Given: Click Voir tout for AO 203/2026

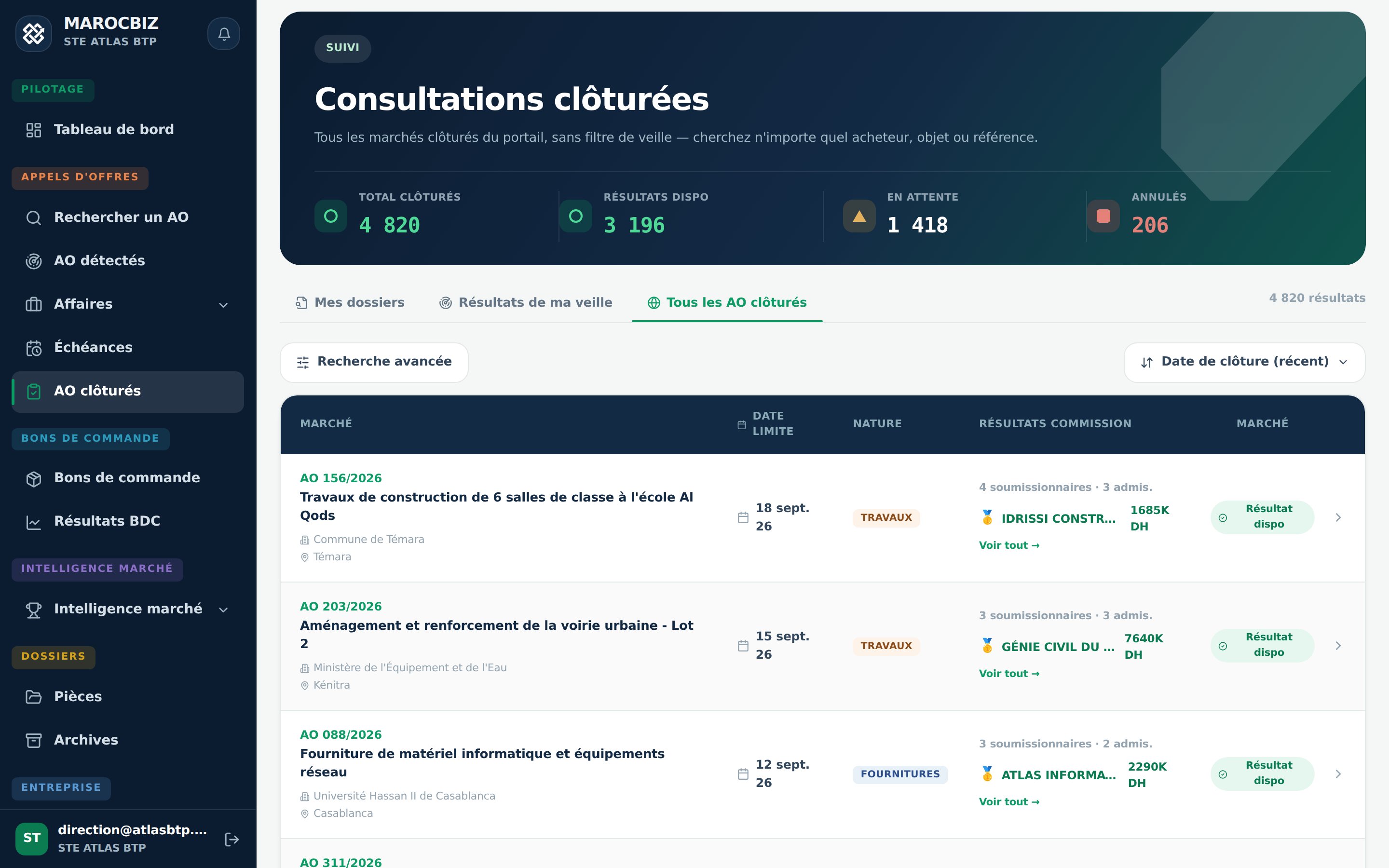Looking at the screenshot, I should pos(1009,674).
